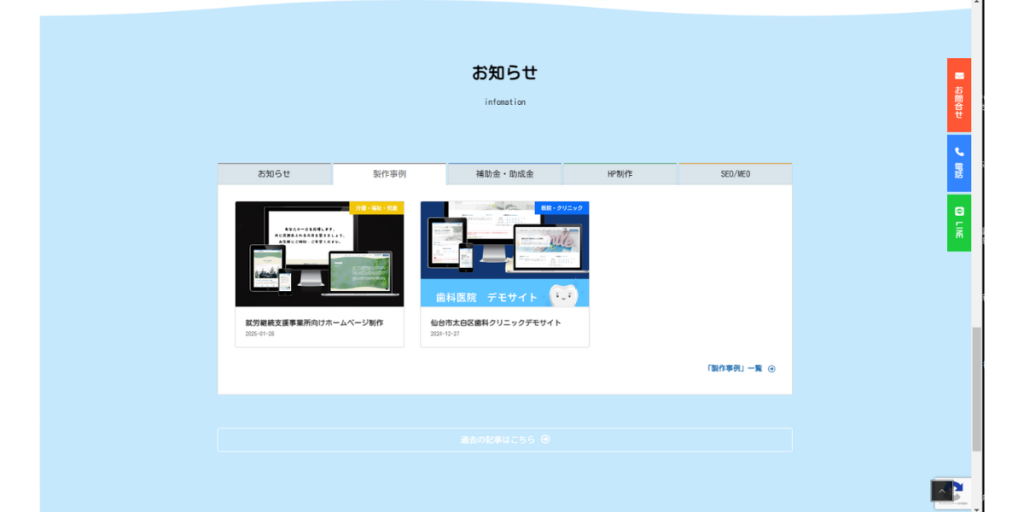Click the orange お問合せ envelope contact button

tap(958, 95)
